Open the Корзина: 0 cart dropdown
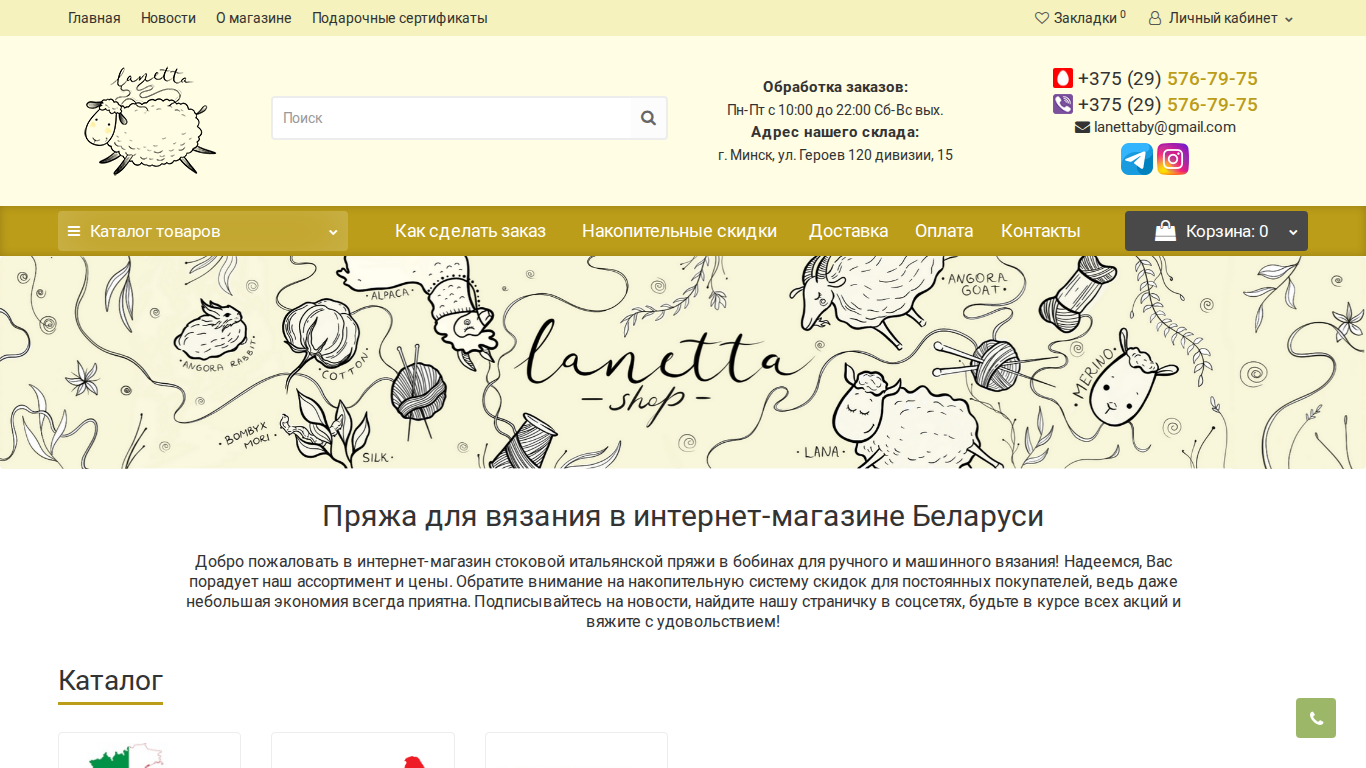This screenshot has width=1366, height=768. click(1216, 231)
